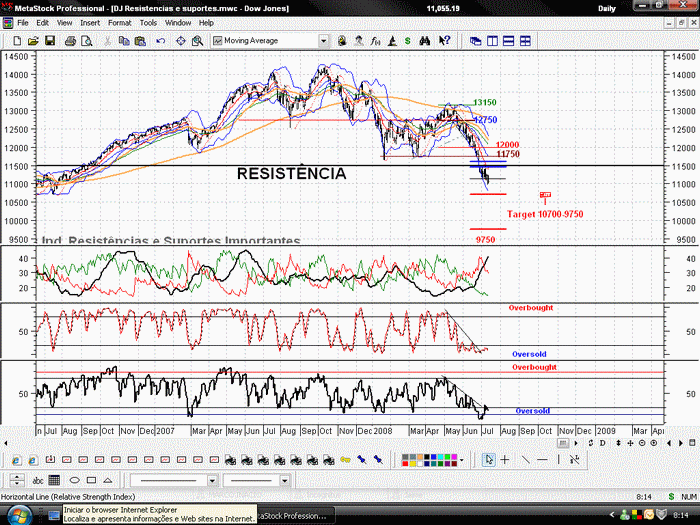This screenshot has width=700, height=525.
Task: Select the Ellipse drawing tool
Action: click(75, 480)
